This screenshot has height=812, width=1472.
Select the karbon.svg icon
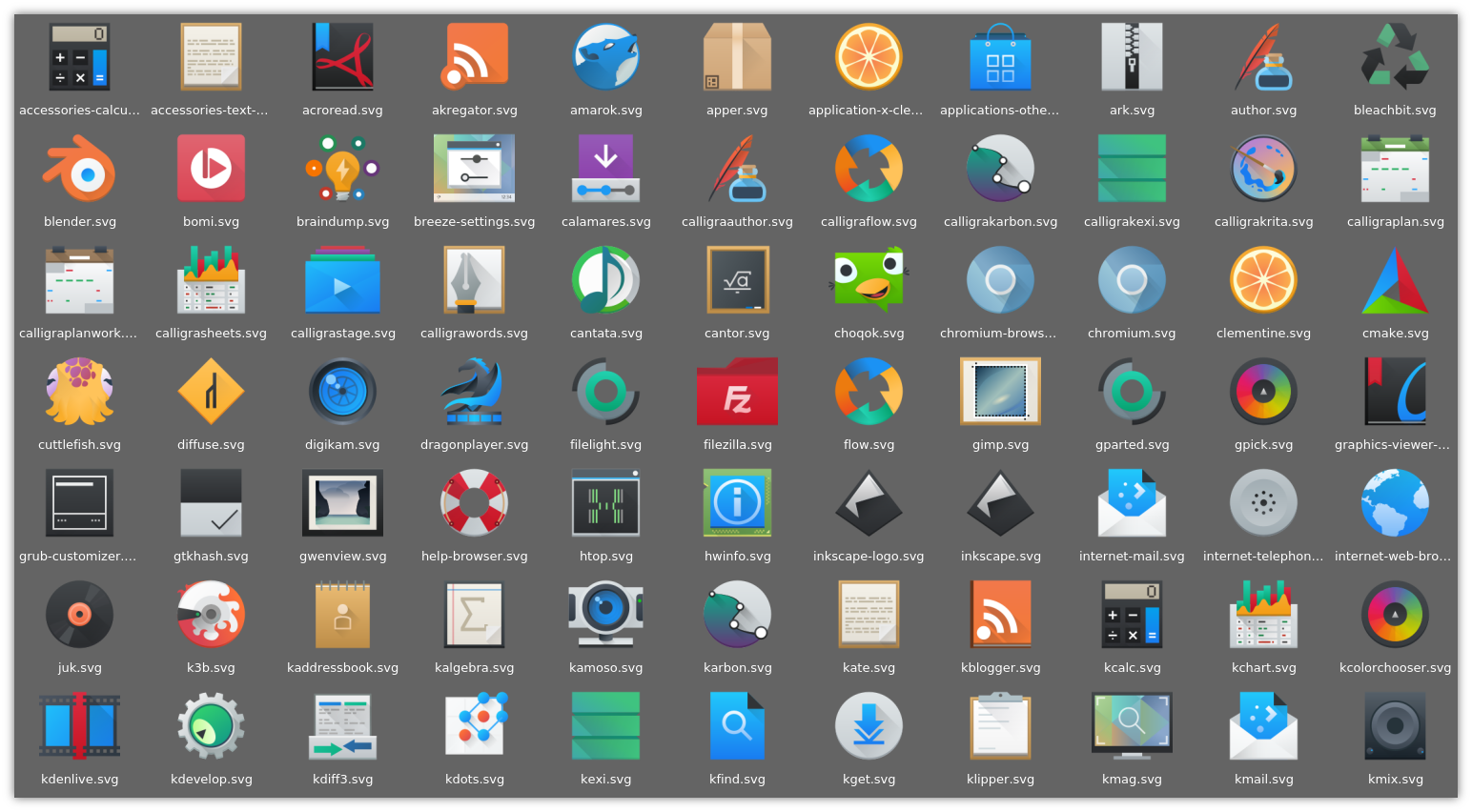pos(737,615)
